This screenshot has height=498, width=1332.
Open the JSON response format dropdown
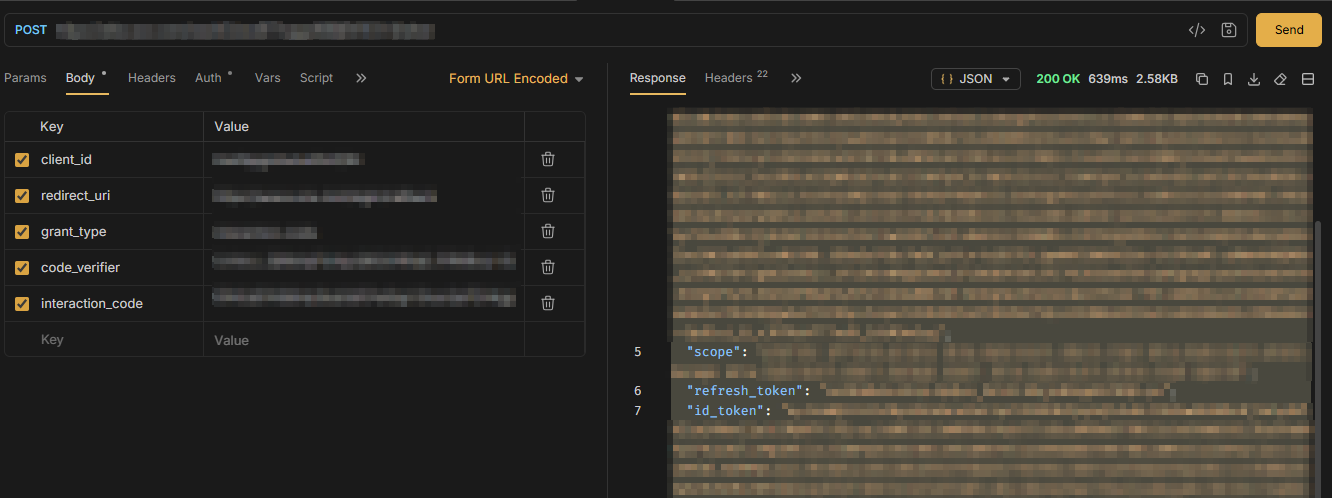point(975,79)
